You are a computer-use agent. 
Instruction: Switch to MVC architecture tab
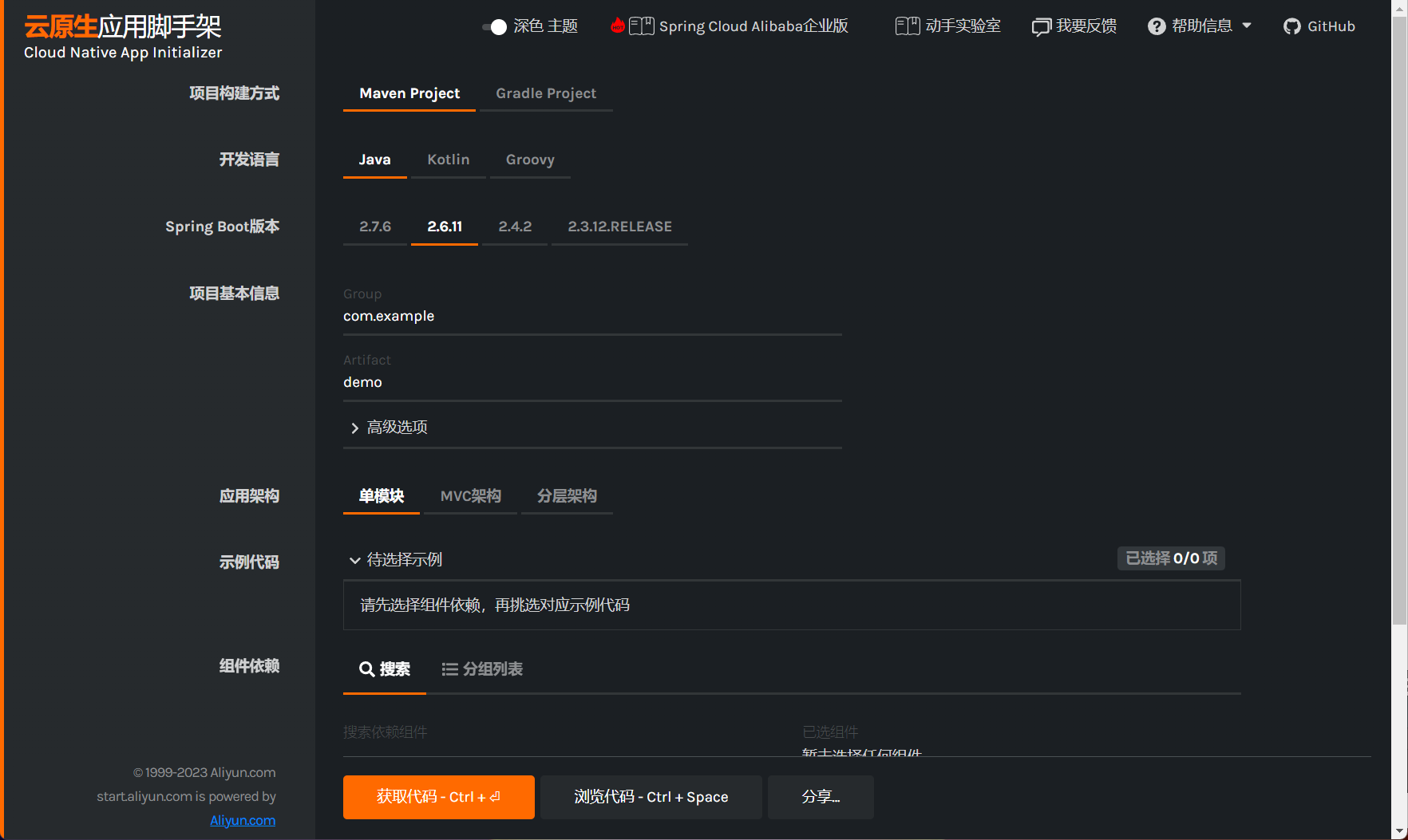pyautogui.click(x=470, y=496)
